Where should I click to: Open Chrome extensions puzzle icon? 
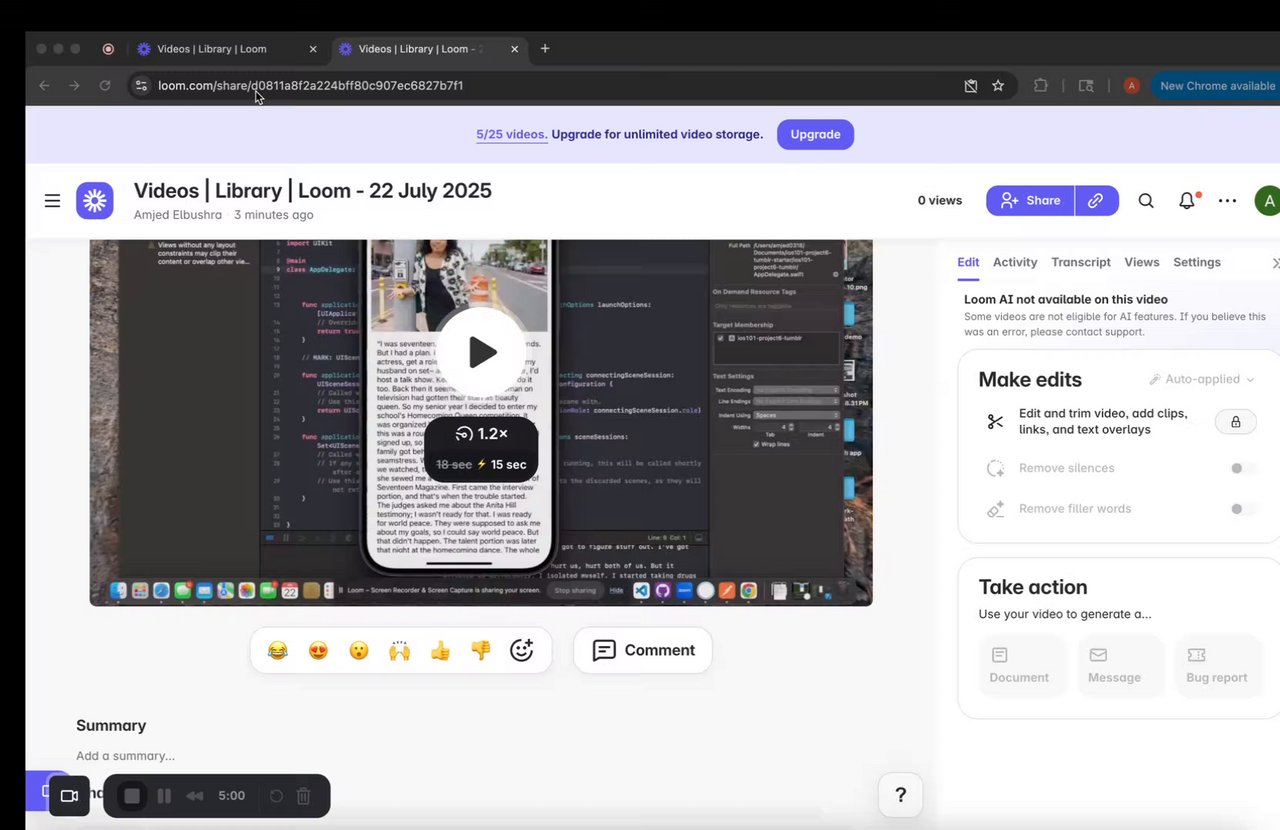1041,86
